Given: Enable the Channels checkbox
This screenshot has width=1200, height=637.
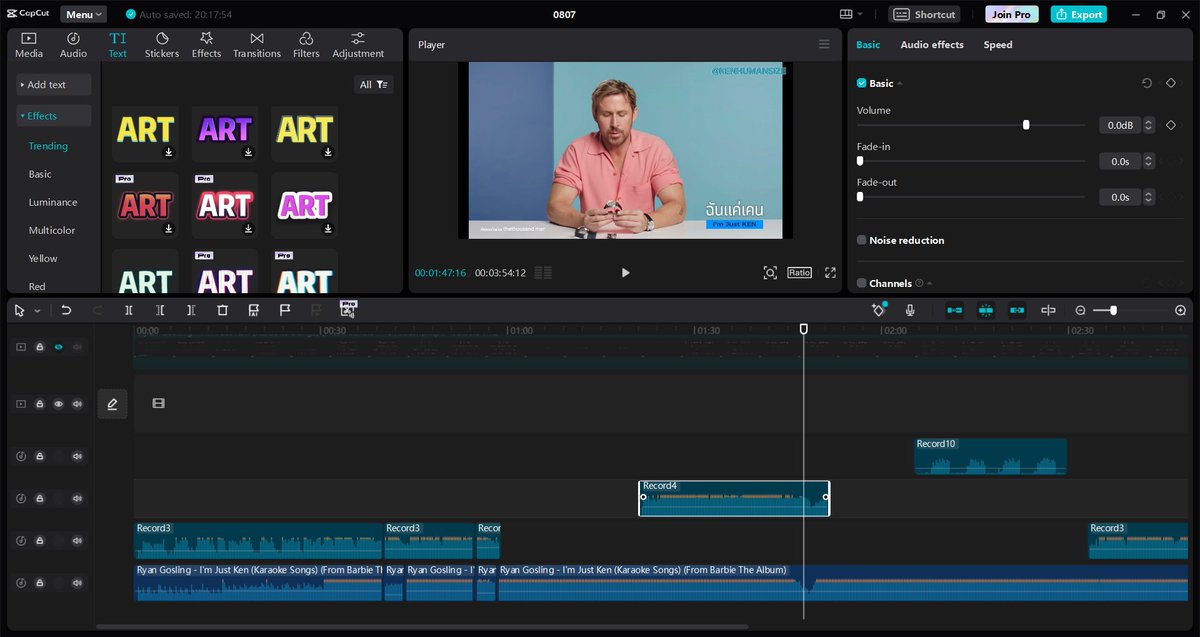Looking at the screenshot, I should 862,283.
